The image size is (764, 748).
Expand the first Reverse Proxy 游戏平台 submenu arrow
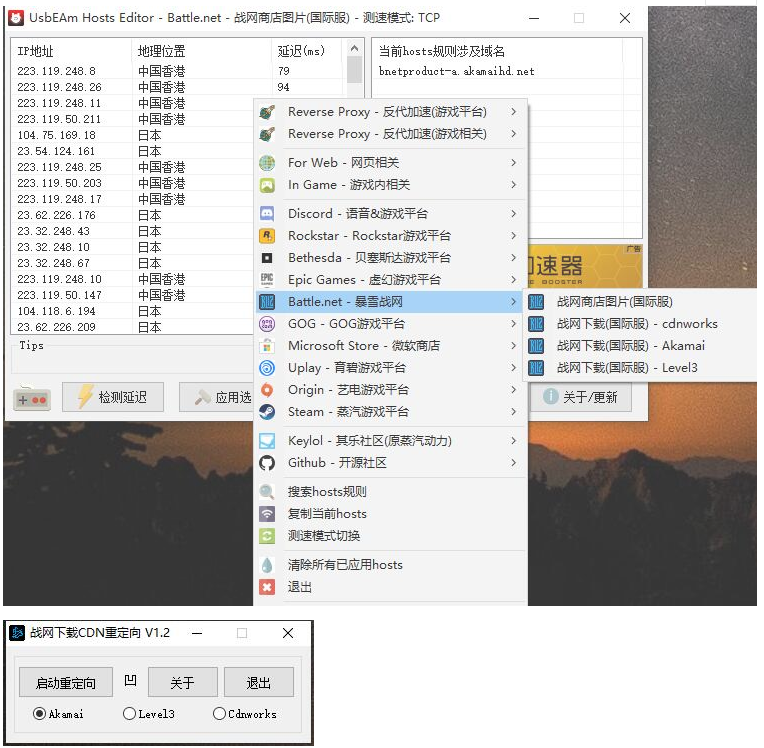click(514, 112)
